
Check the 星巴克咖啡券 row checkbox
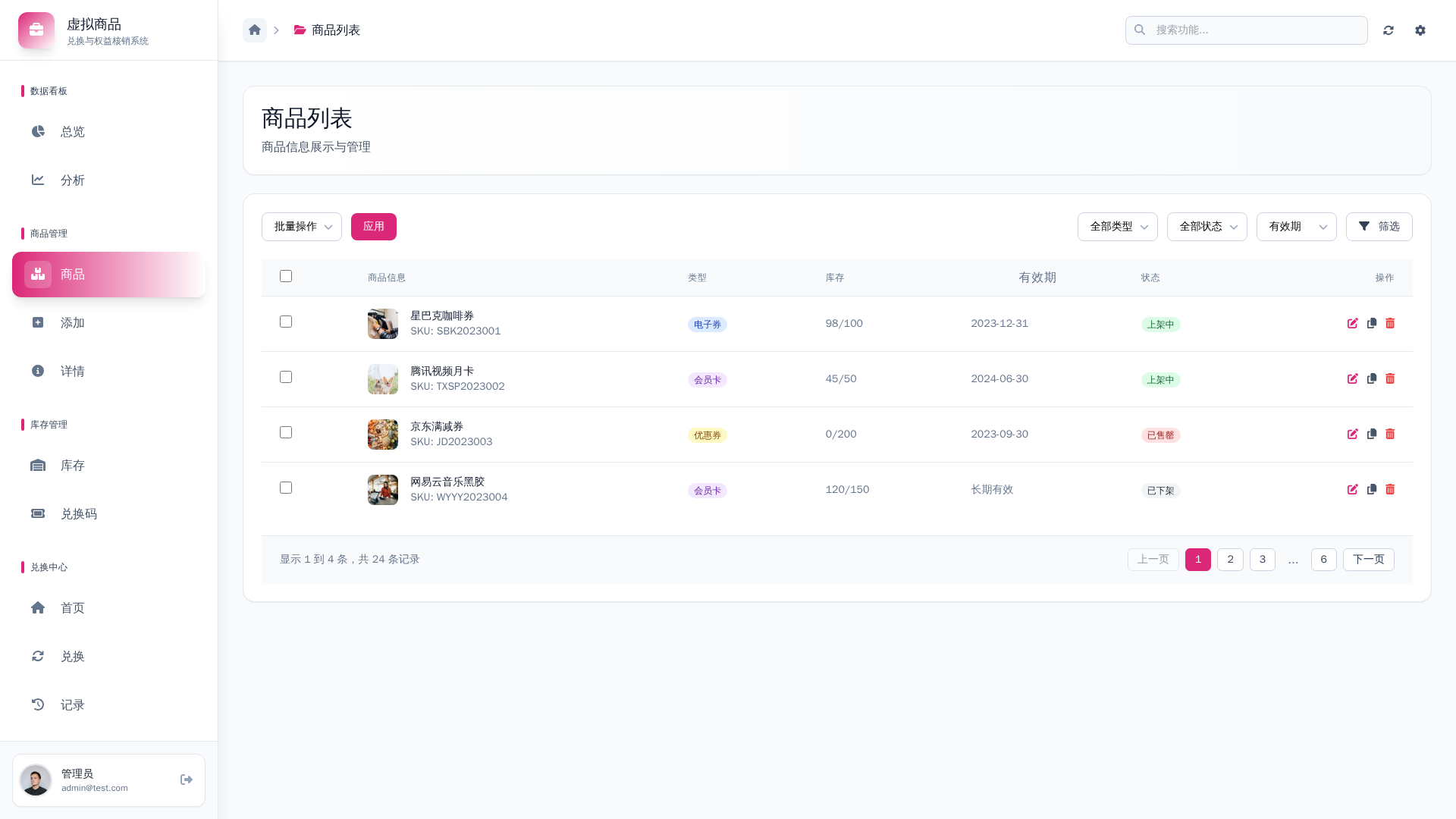tap(286, 322)
